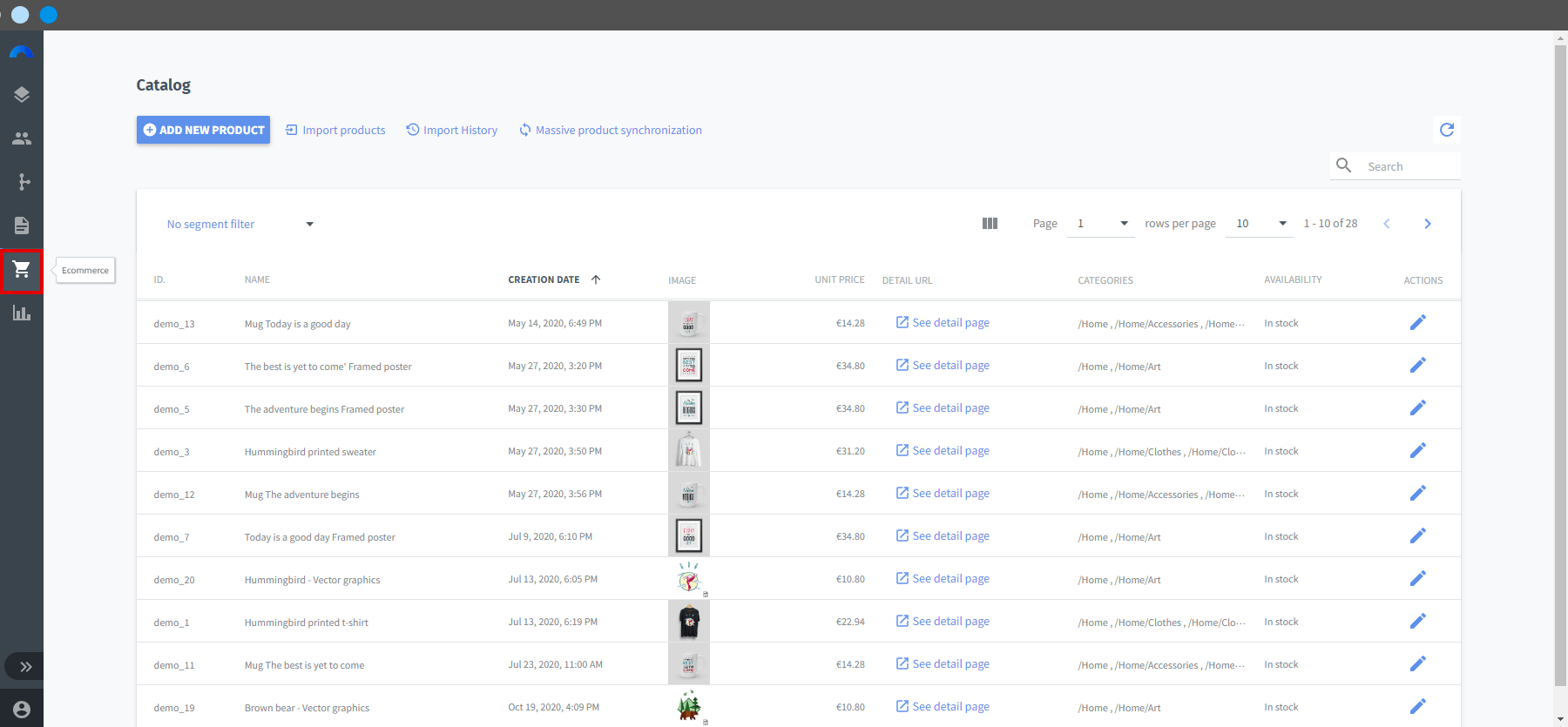Select 'Today is a good day Framed poster'
This screenshot has height=727, width=1568.
coord(320,537)
